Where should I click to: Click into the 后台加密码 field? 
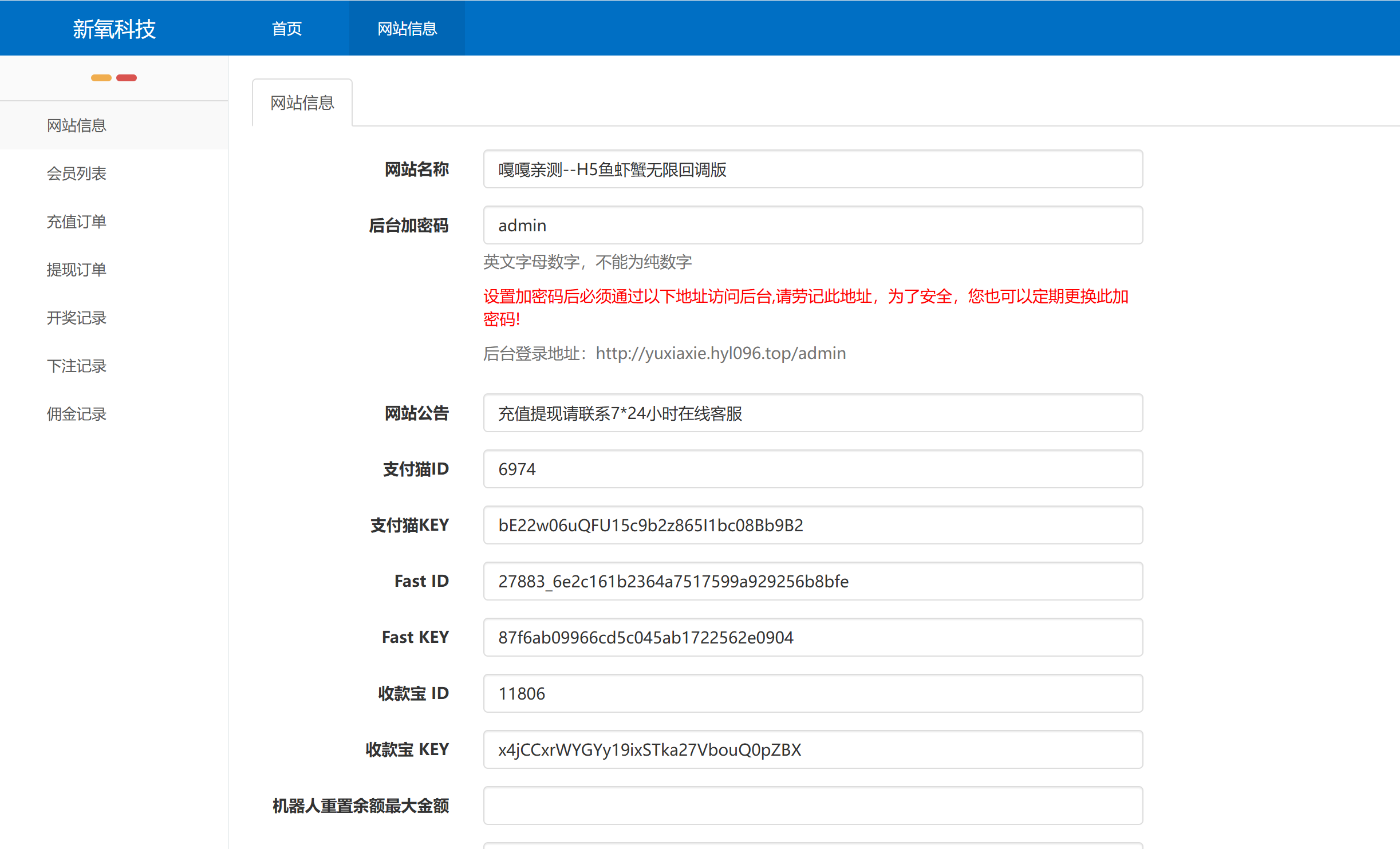pyautogui.click(x=813, y=226)
